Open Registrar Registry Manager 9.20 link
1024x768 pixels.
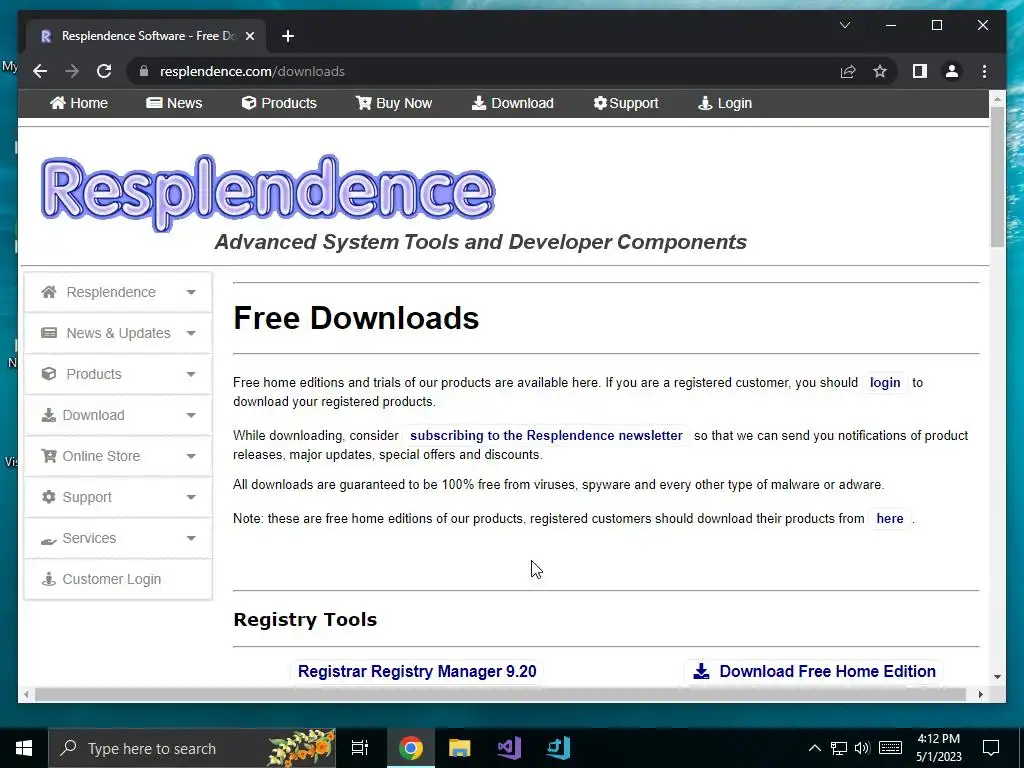(417, 671)
